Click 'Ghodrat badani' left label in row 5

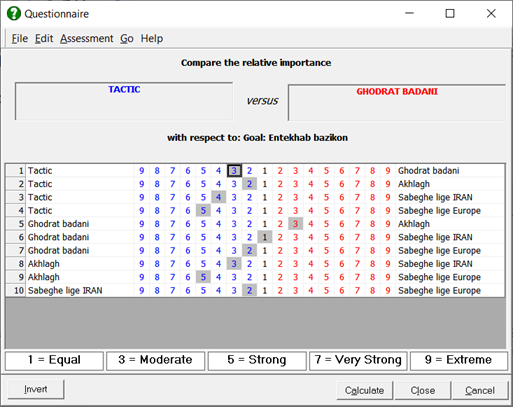tap(58, 224)
